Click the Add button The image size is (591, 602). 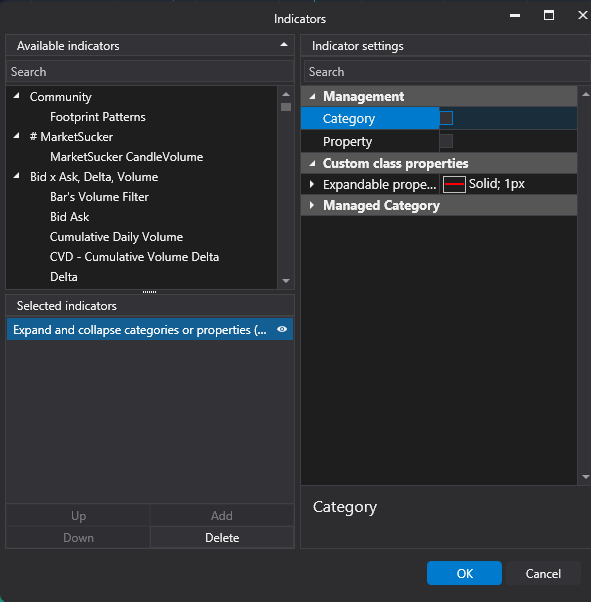(222, 515)
